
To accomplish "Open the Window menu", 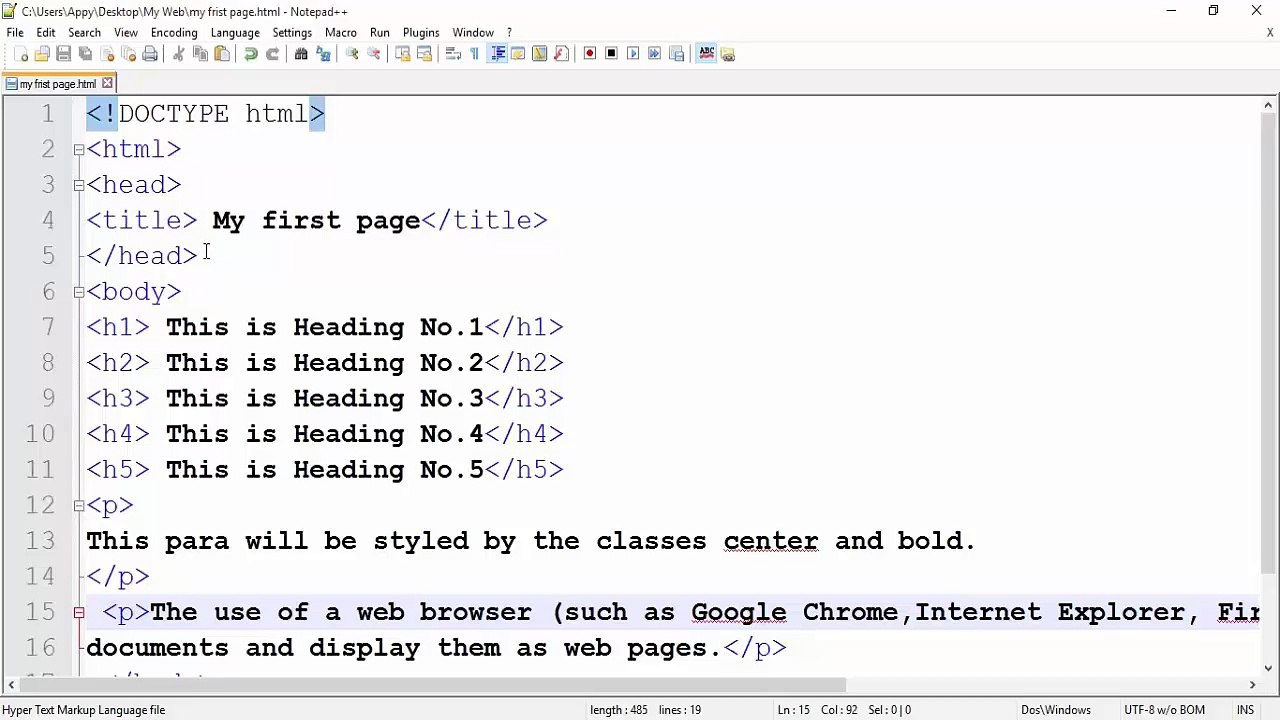I will pos(473,33).
